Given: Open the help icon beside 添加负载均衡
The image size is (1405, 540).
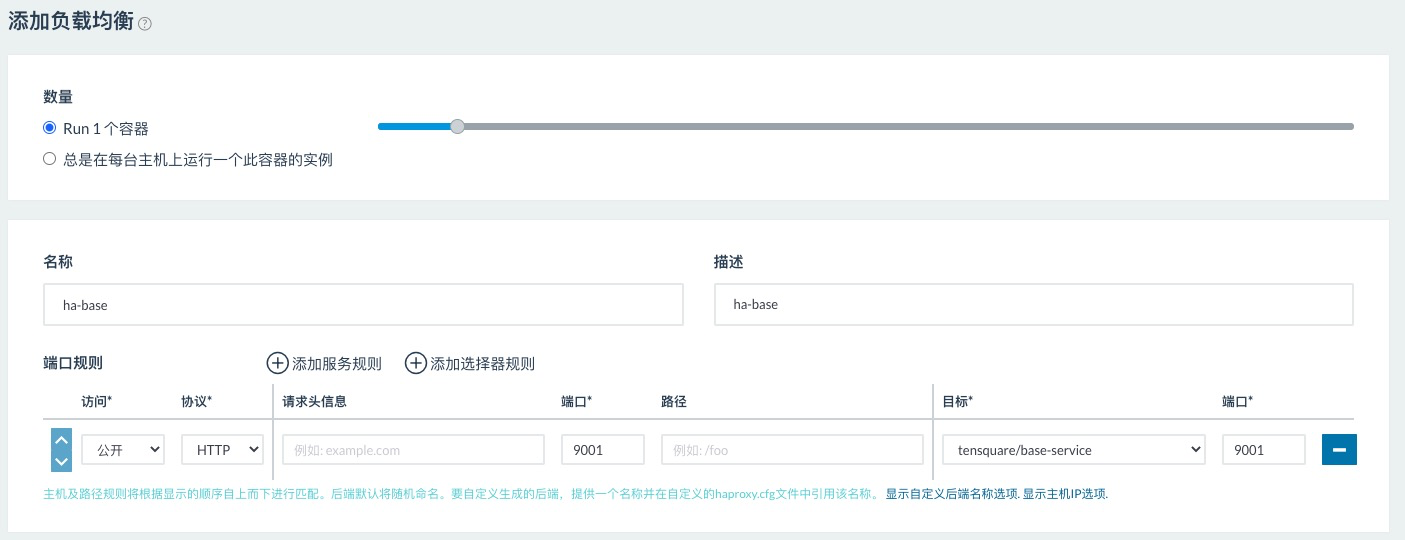Looking at the screenshot, I should [145, 24].
